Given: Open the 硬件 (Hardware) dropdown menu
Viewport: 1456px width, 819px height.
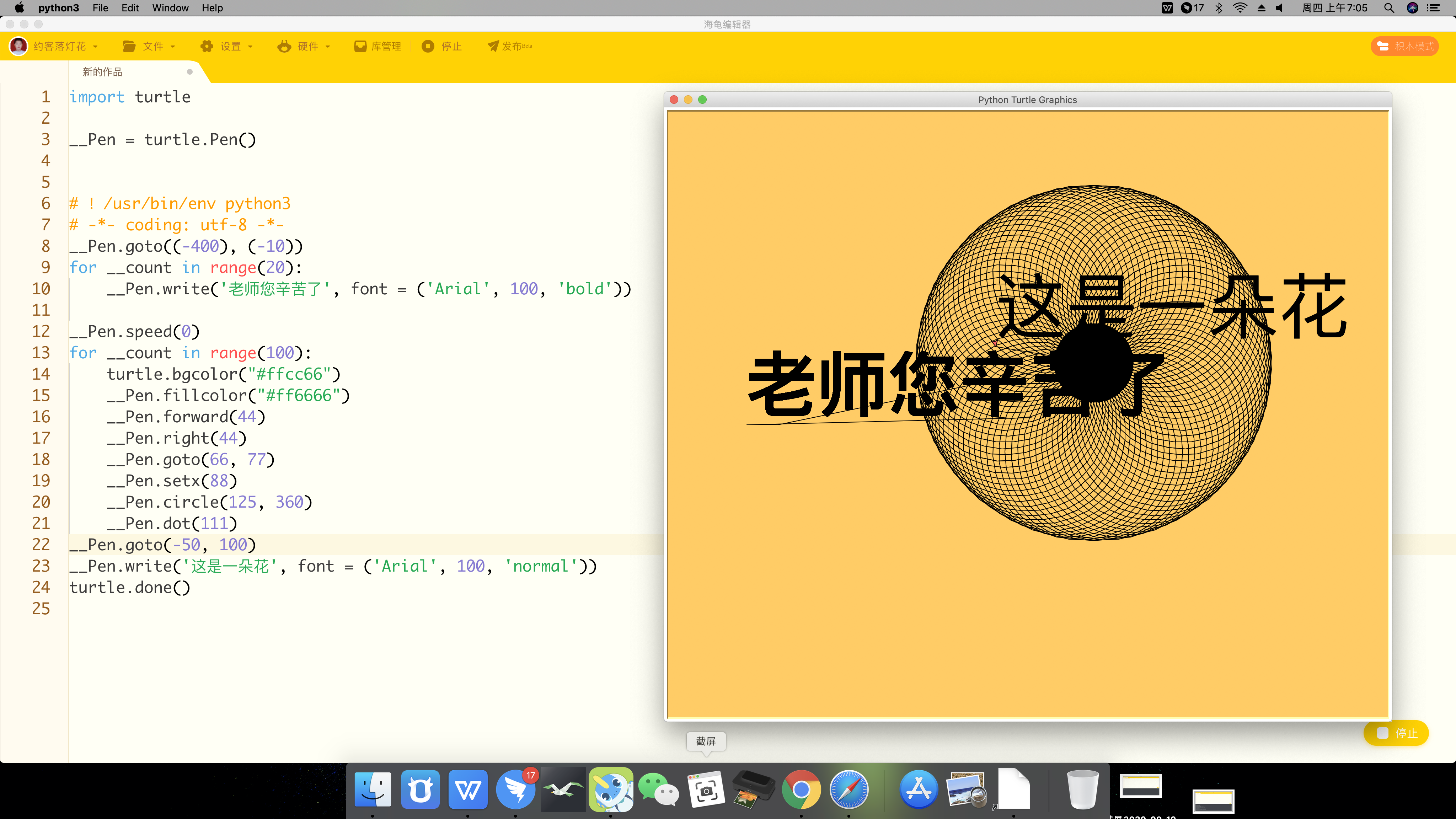Looking at the screenshot, I should 304,46.
